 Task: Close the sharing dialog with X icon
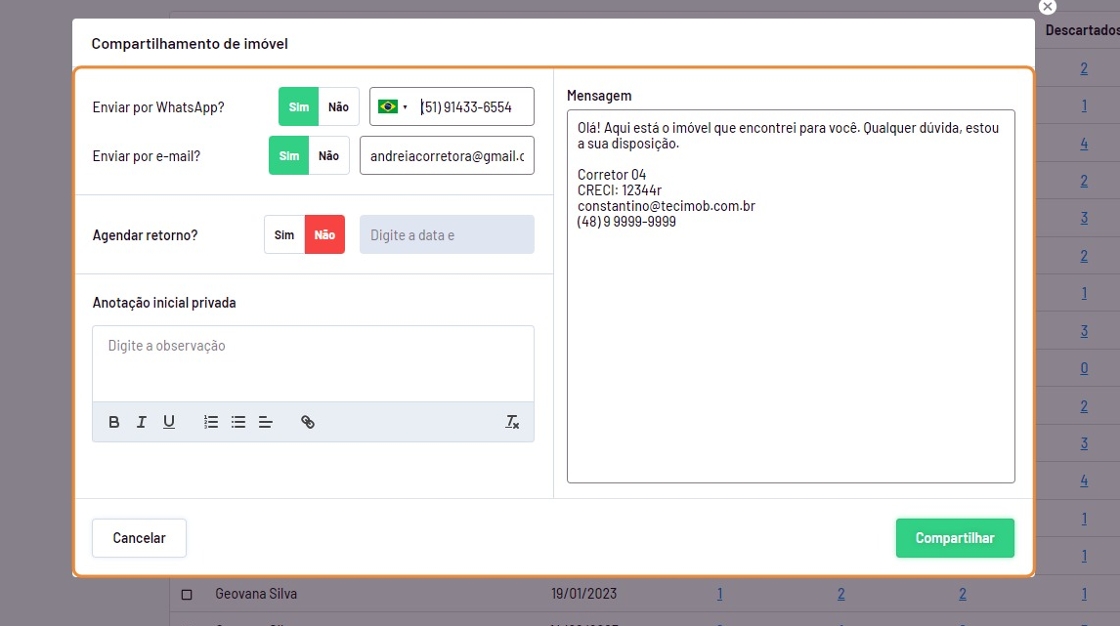pyautogui.click(x=1047, y=7)
